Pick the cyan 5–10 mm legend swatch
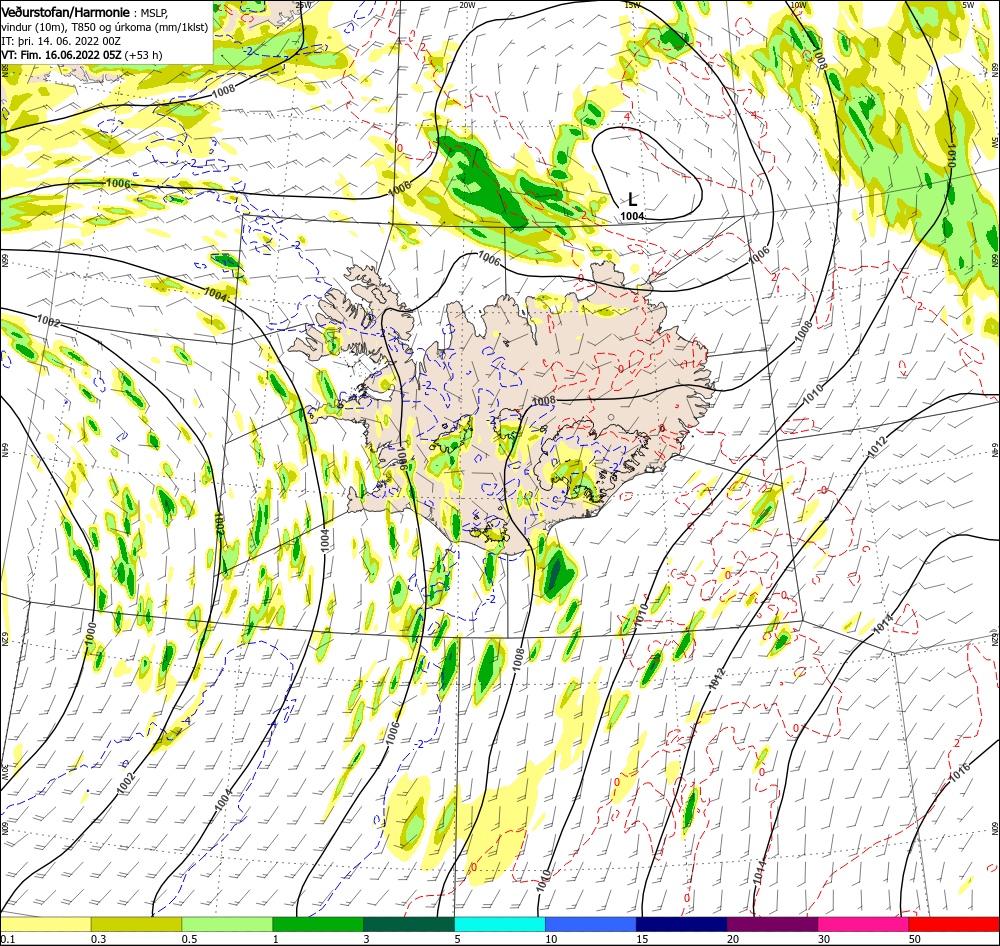This screenshot has height=946, width=1000. click(500, 924)
